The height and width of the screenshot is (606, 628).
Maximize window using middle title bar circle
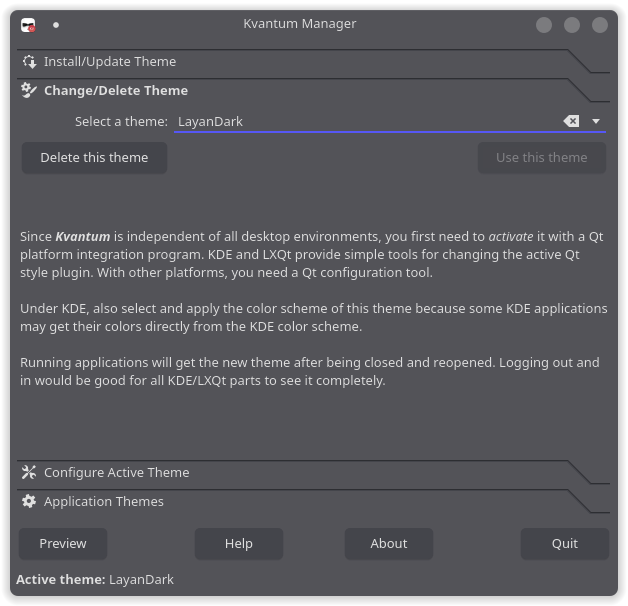pos(572,25)
